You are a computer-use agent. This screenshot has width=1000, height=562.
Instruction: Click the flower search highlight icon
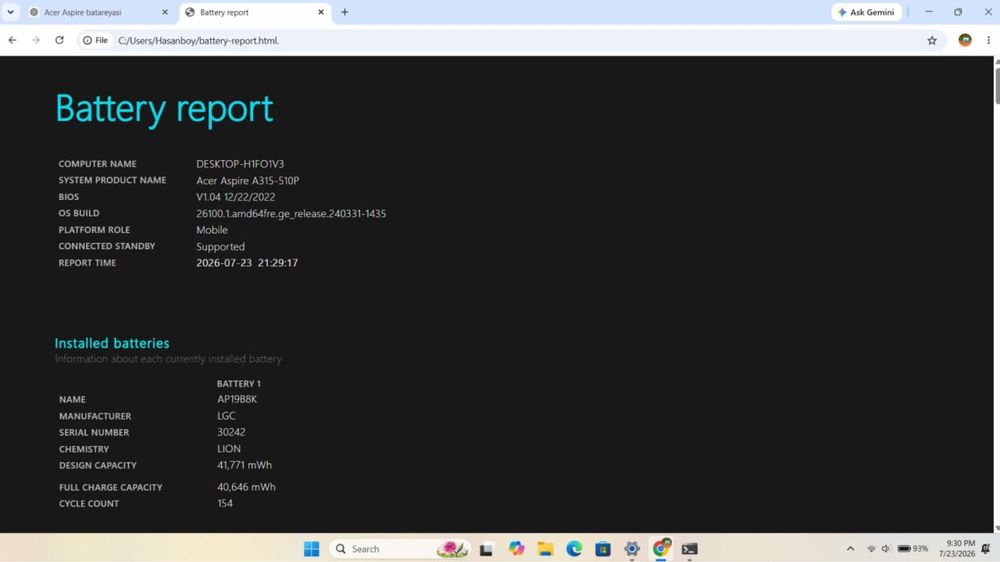point(452,549)
